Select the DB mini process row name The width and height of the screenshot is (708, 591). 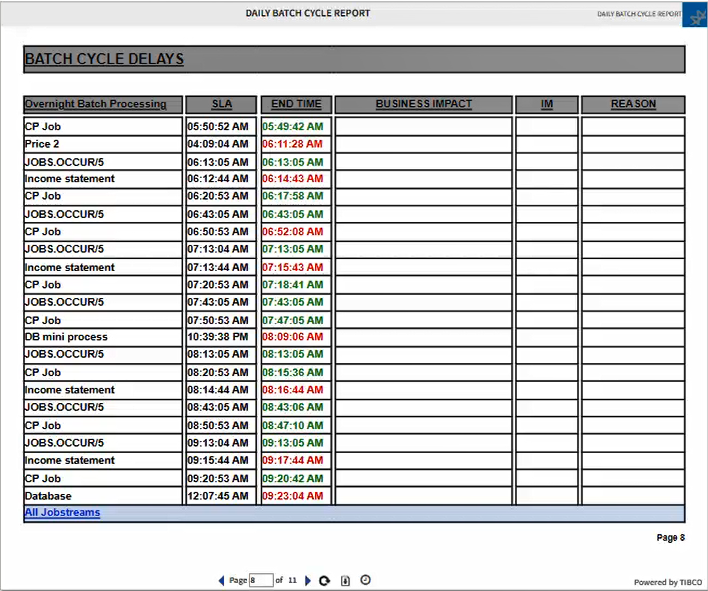tap(66, 337)
